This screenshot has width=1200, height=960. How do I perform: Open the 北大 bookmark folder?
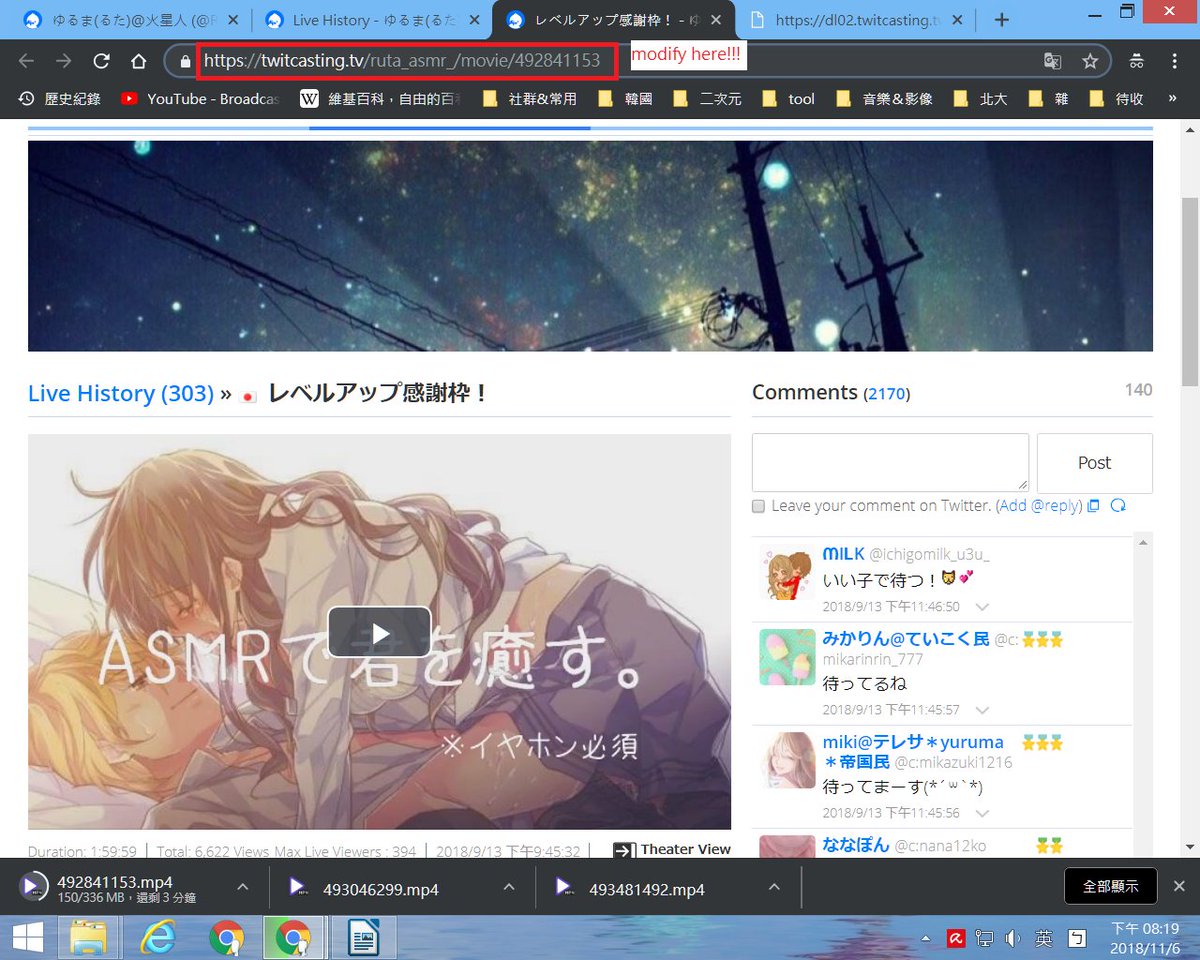pyautogui.click(x=981, y=99)
